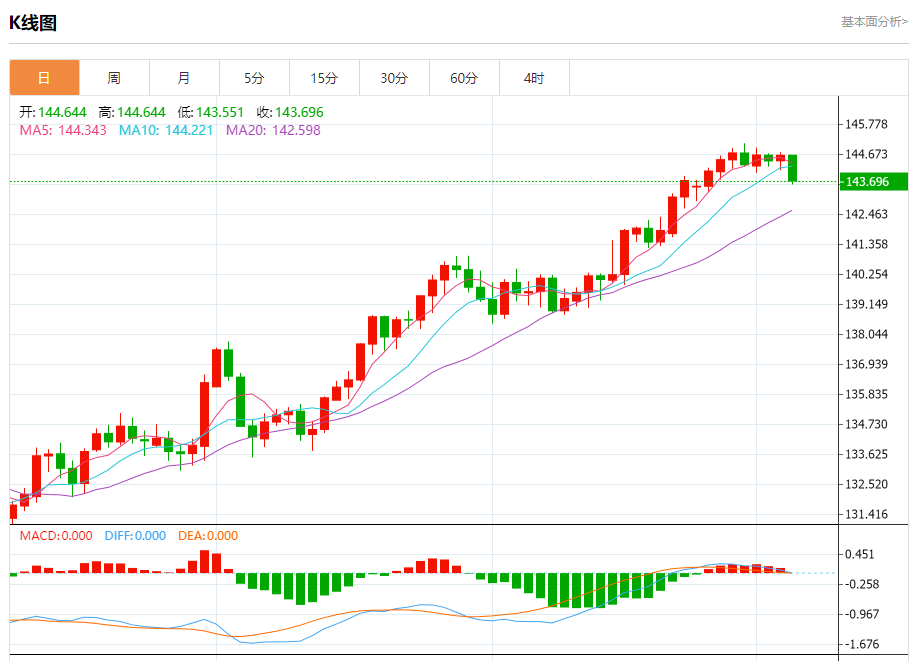Select the 日 daily chart tab
The height and width of the screenshot is (661, 917).
(44, 78)
